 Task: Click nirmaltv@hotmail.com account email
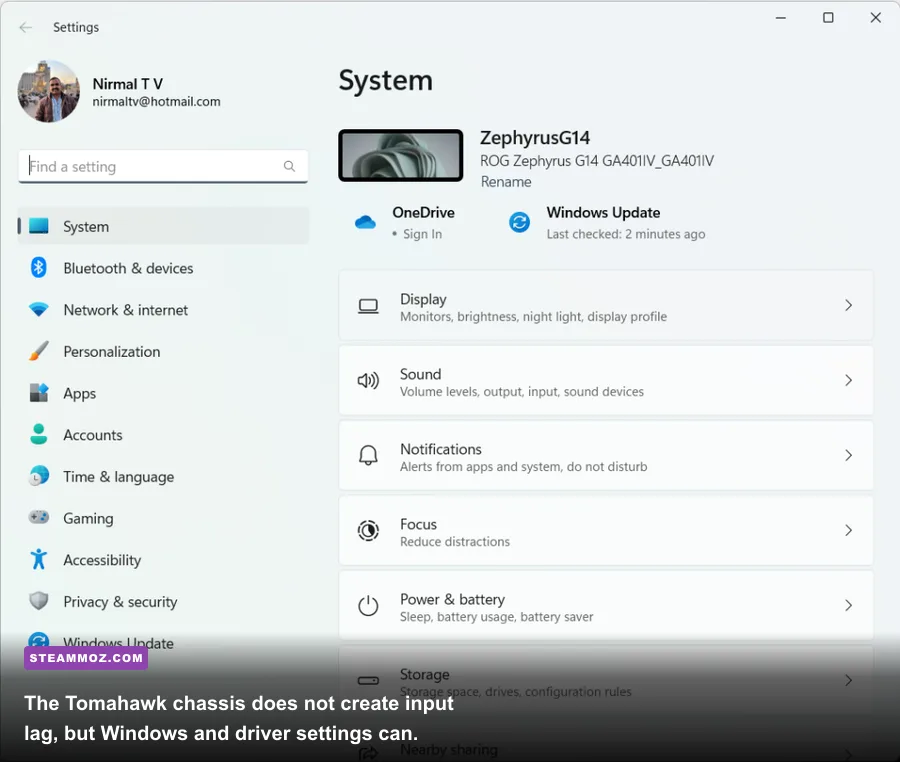[x=156, y=102]
